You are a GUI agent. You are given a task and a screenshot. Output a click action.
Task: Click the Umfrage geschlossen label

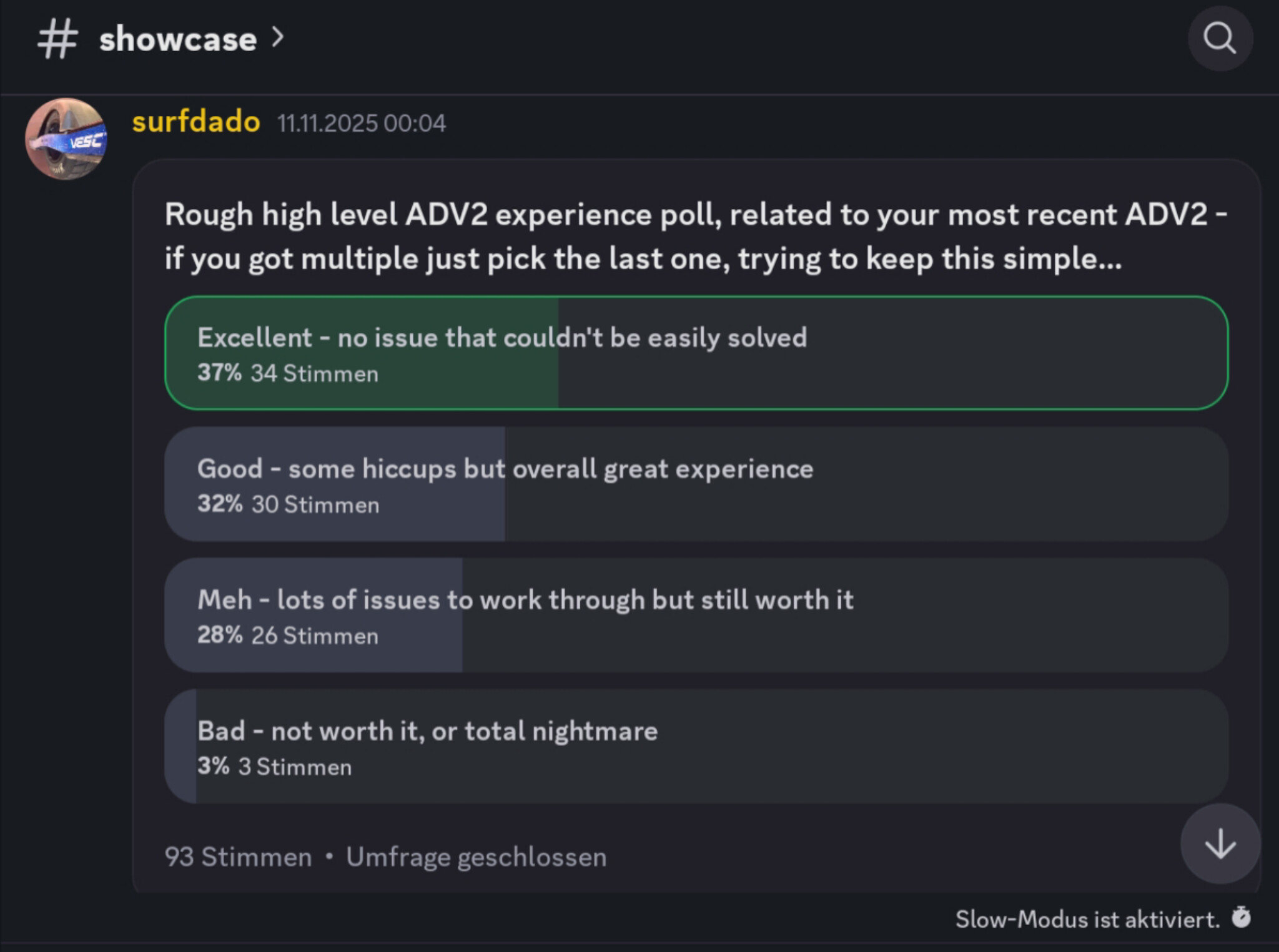point(476,857)
